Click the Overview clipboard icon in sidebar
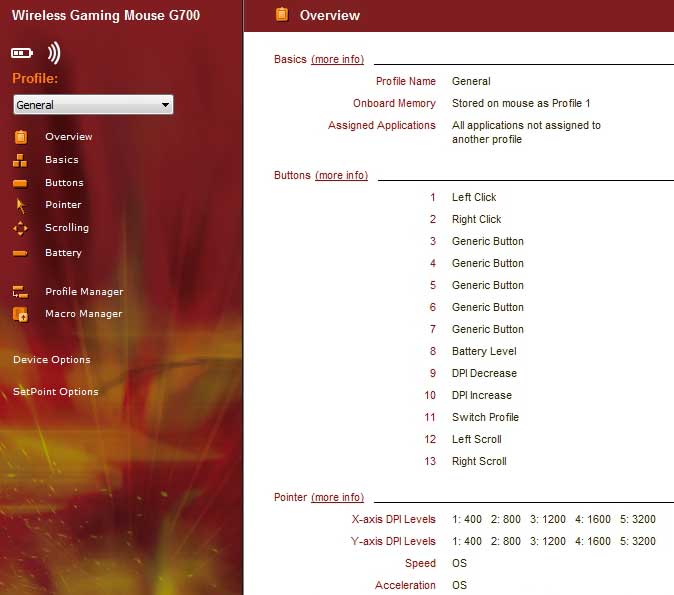Image resolution: width=674 pixels, height=595 pixels. (20, 137)
